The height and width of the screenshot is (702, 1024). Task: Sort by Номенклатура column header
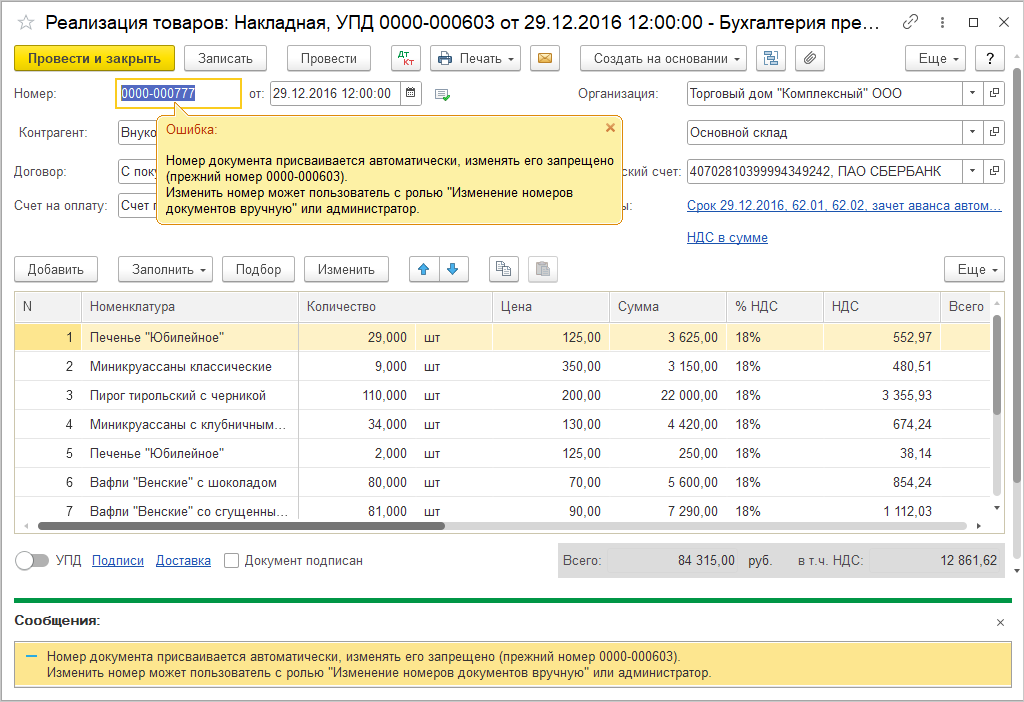189,306
